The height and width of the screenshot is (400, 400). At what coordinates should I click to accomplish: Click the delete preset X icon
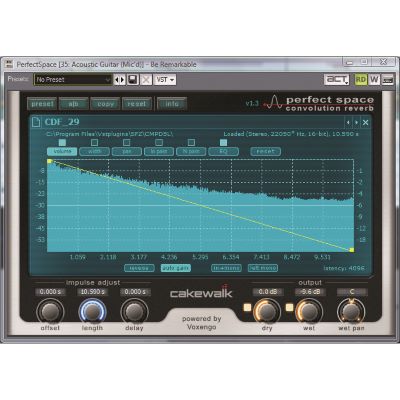[146, 80]
